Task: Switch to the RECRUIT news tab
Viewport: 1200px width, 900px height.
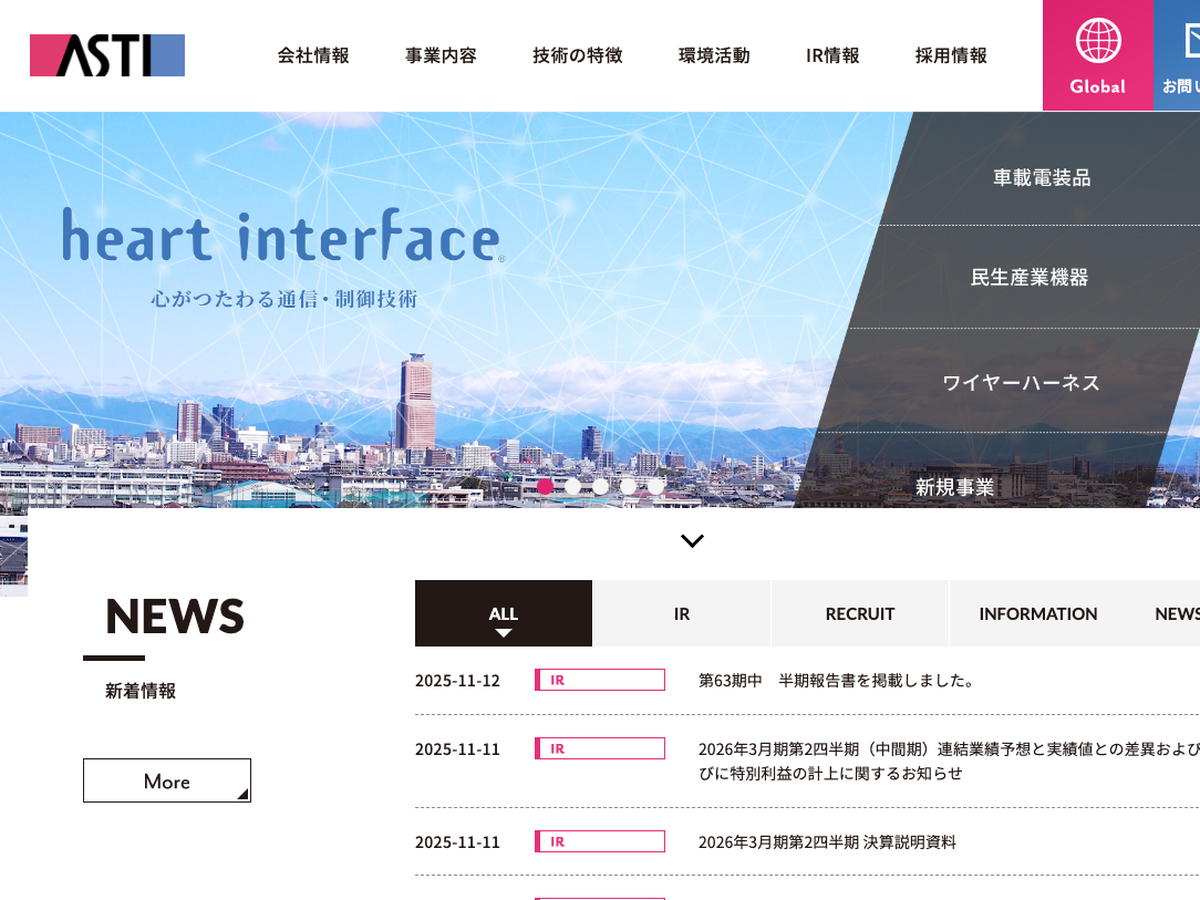Action: click(859, 614)
